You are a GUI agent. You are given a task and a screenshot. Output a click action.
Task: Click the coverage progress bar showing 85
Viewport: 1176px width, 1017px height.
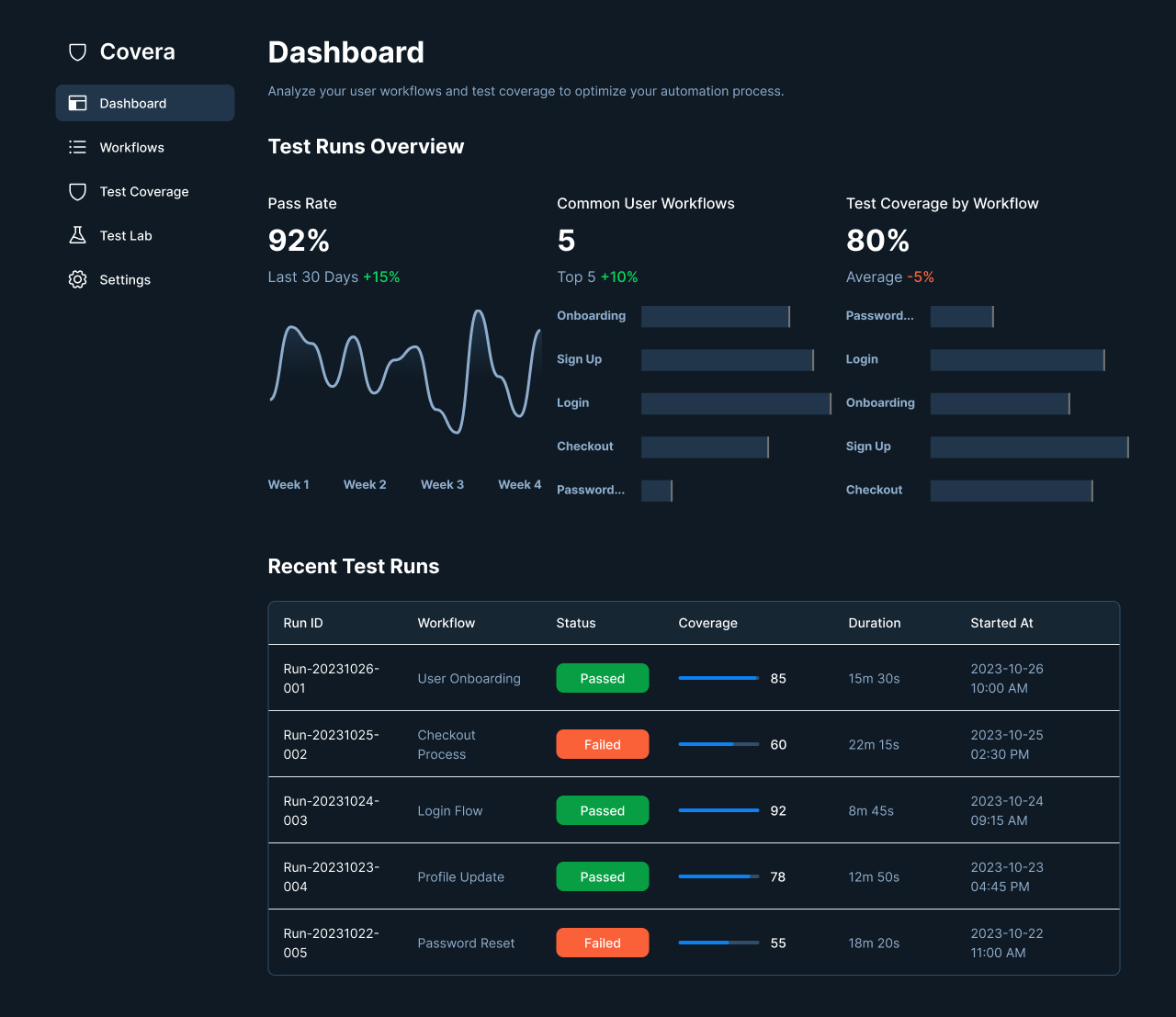[x=718, y=679]
